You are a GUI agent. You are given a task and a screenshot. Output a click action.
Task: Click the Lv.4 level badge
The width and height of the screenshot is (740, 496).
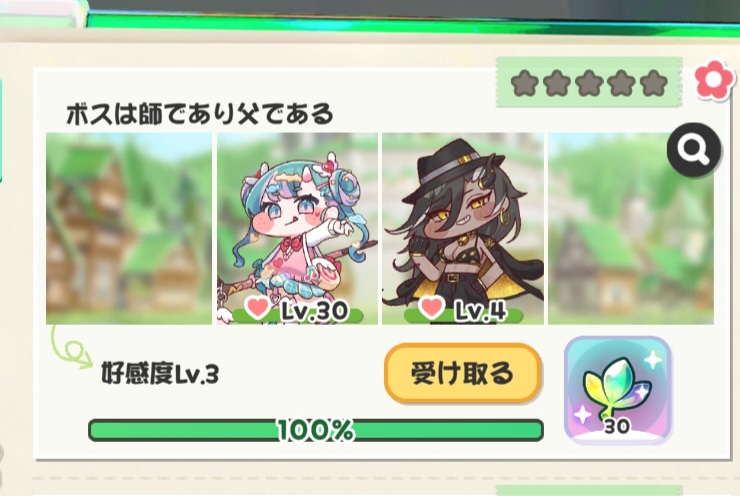(x=480, y=310)
